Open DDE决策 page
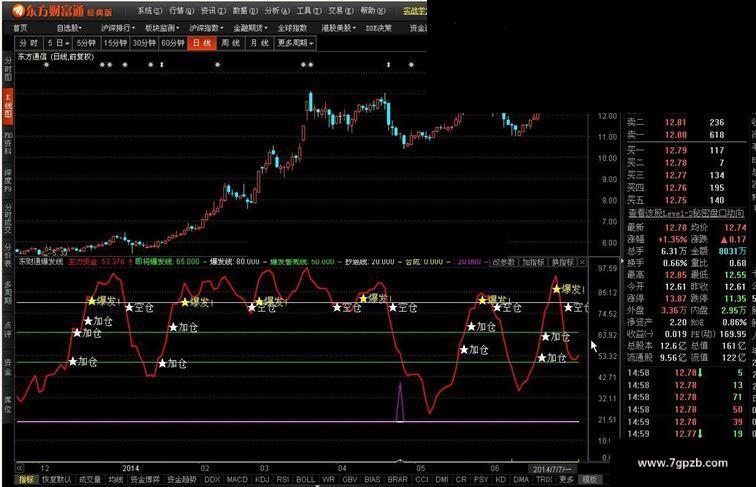The height and width of the screenshot is (487, 756). pyautogui.click(x=378, y=28)
